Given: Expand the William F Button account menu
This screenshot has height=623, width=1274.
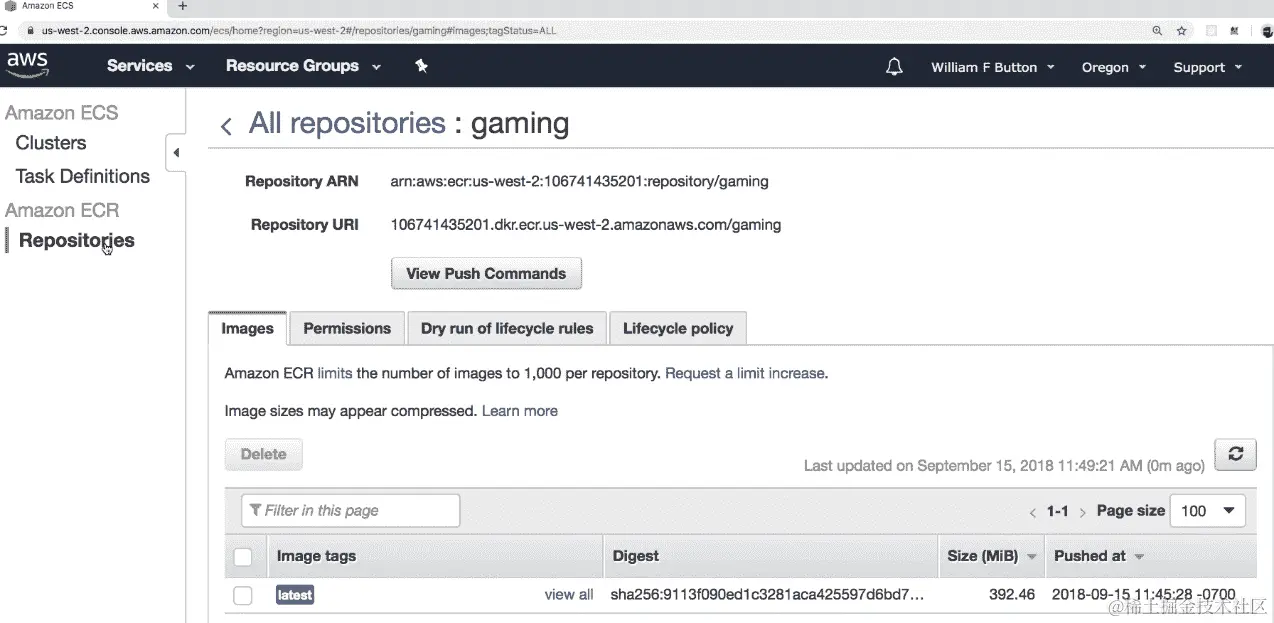Looking at the screenshot, I should click(992, 67).
